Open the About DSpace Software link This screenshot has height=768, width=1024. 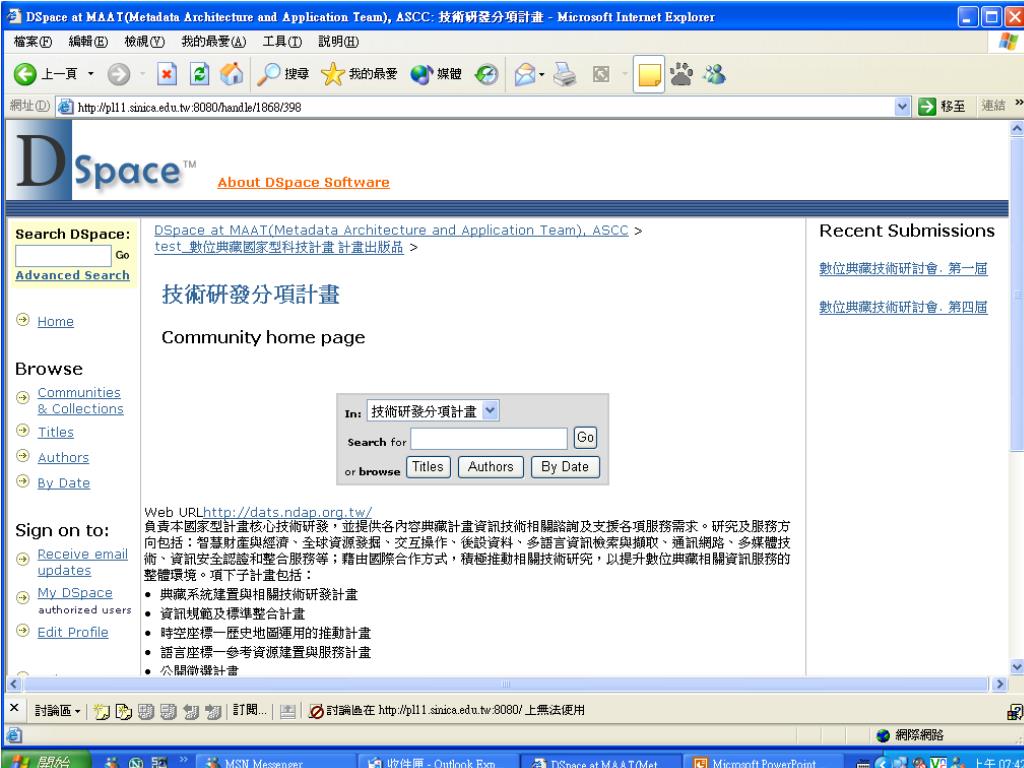coord(303,183)
